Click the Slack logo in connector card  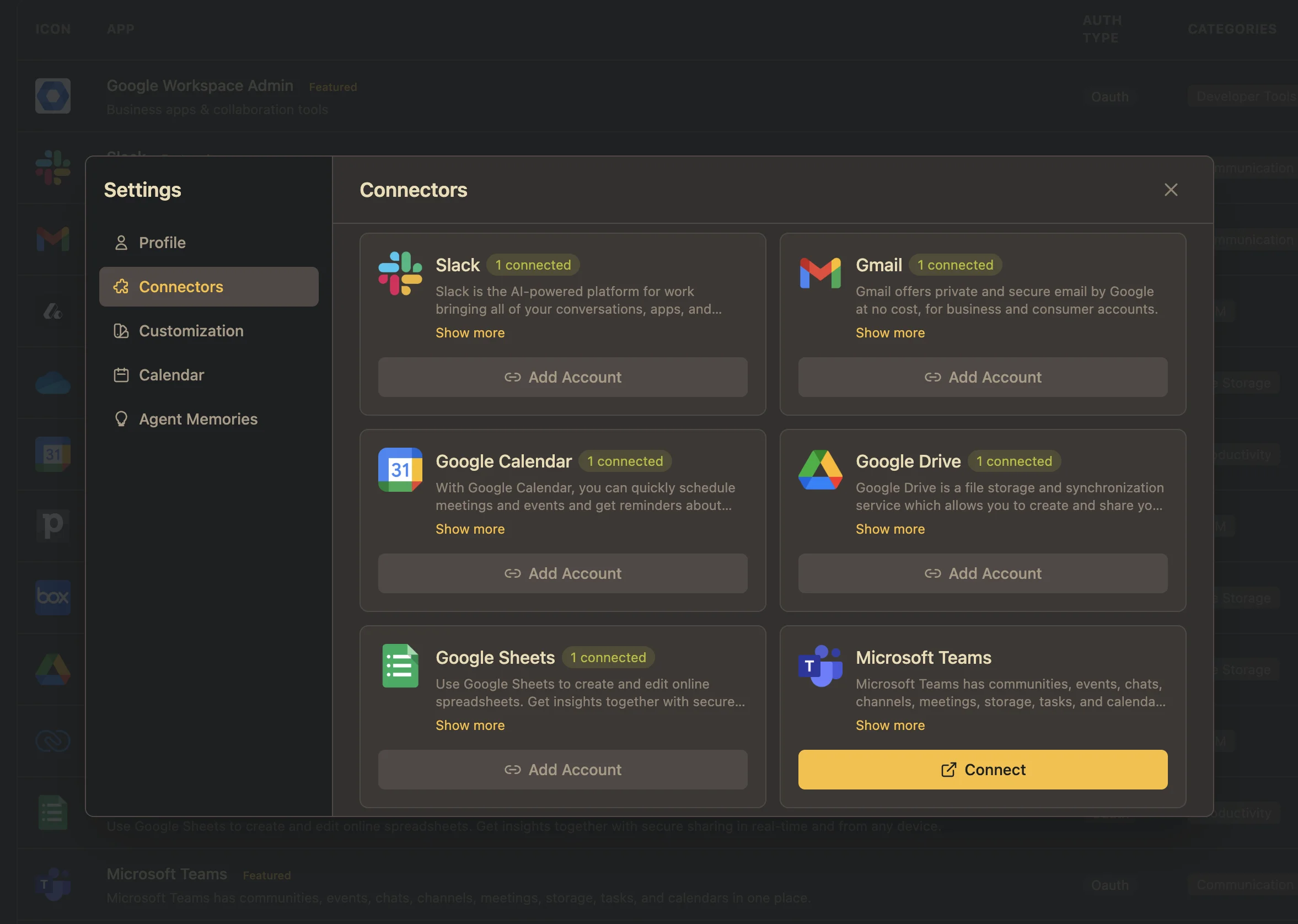coord(400,273)
